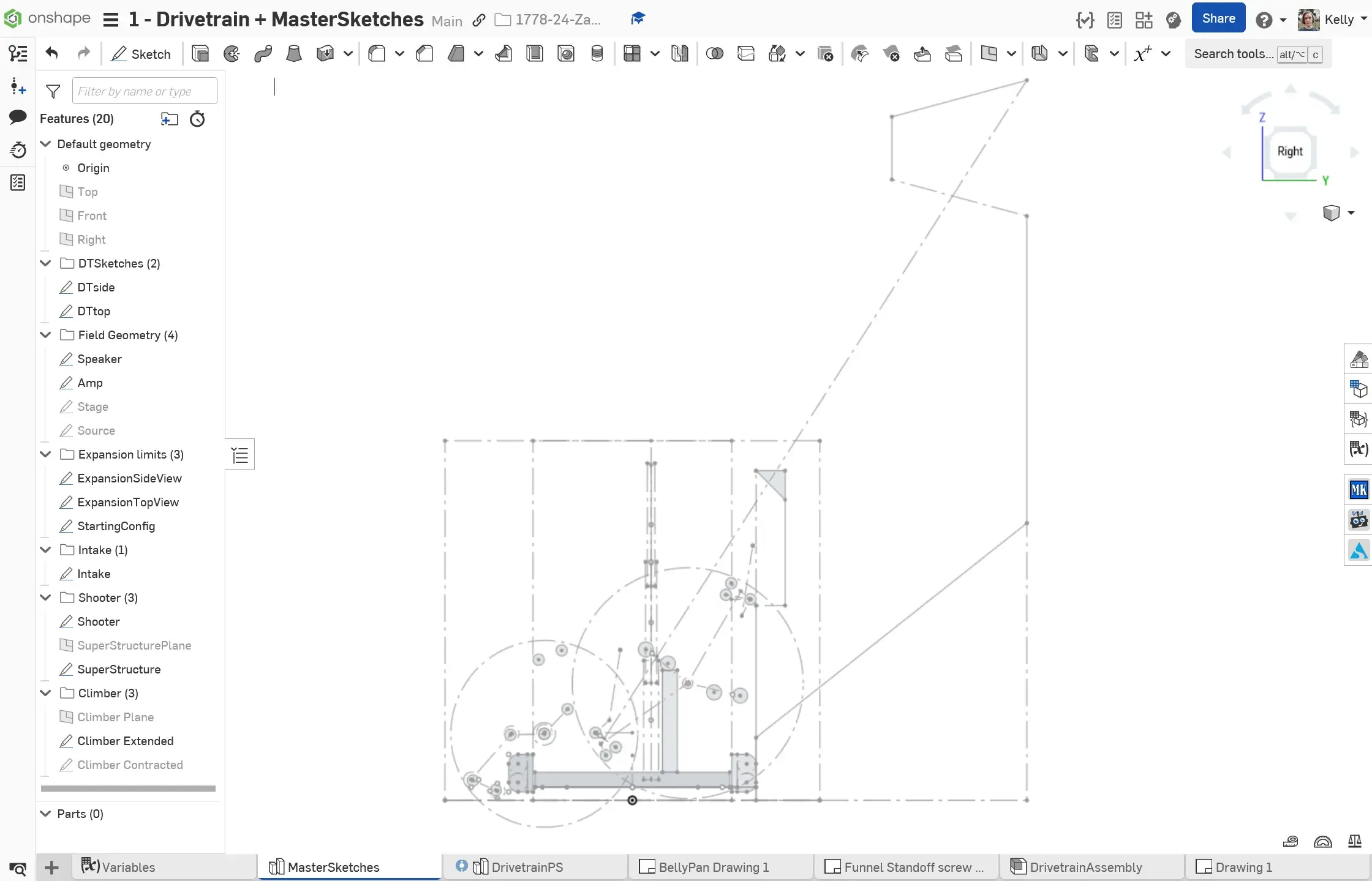Switch to the DrivetrainAssembly tab
1372x881 pixels.
(x=1086, y=867)
